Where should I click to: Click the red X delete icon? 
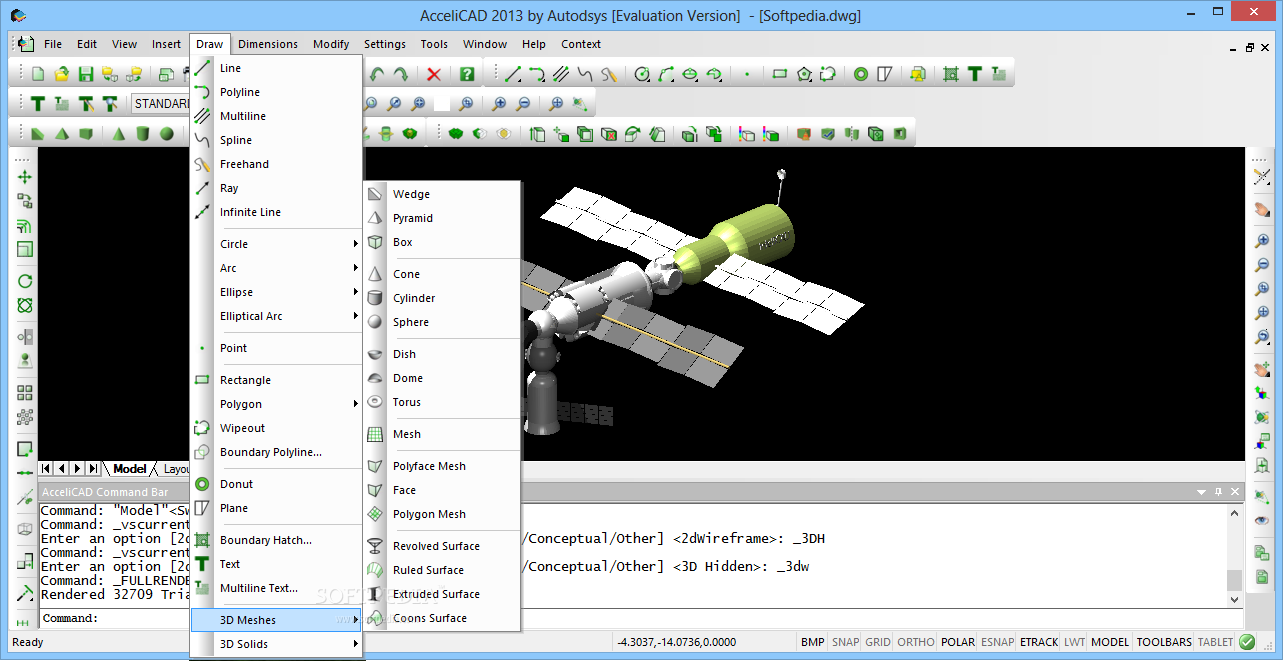tap(434, 74)
